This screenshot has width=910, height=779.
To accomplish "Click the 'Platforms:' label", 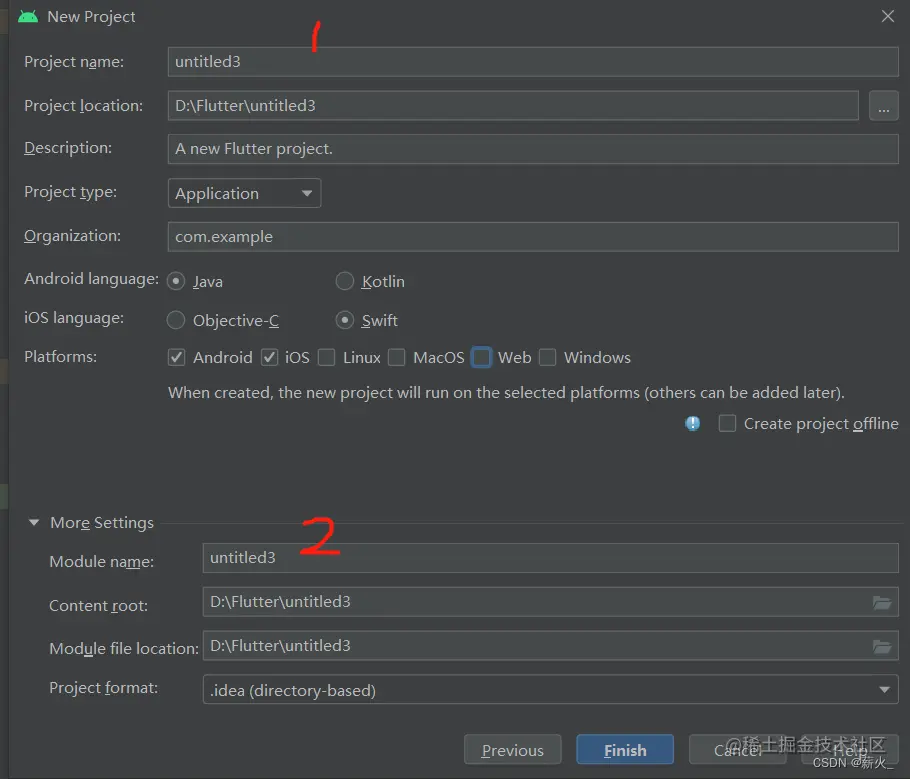I will pyautogui.click(x=60, y=356).
